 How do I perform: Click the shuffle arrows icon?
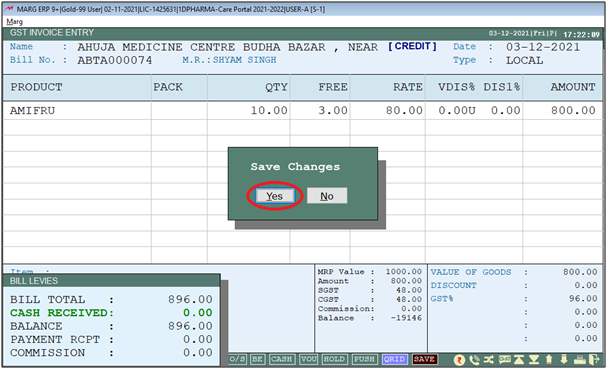(x=489, y=359)
